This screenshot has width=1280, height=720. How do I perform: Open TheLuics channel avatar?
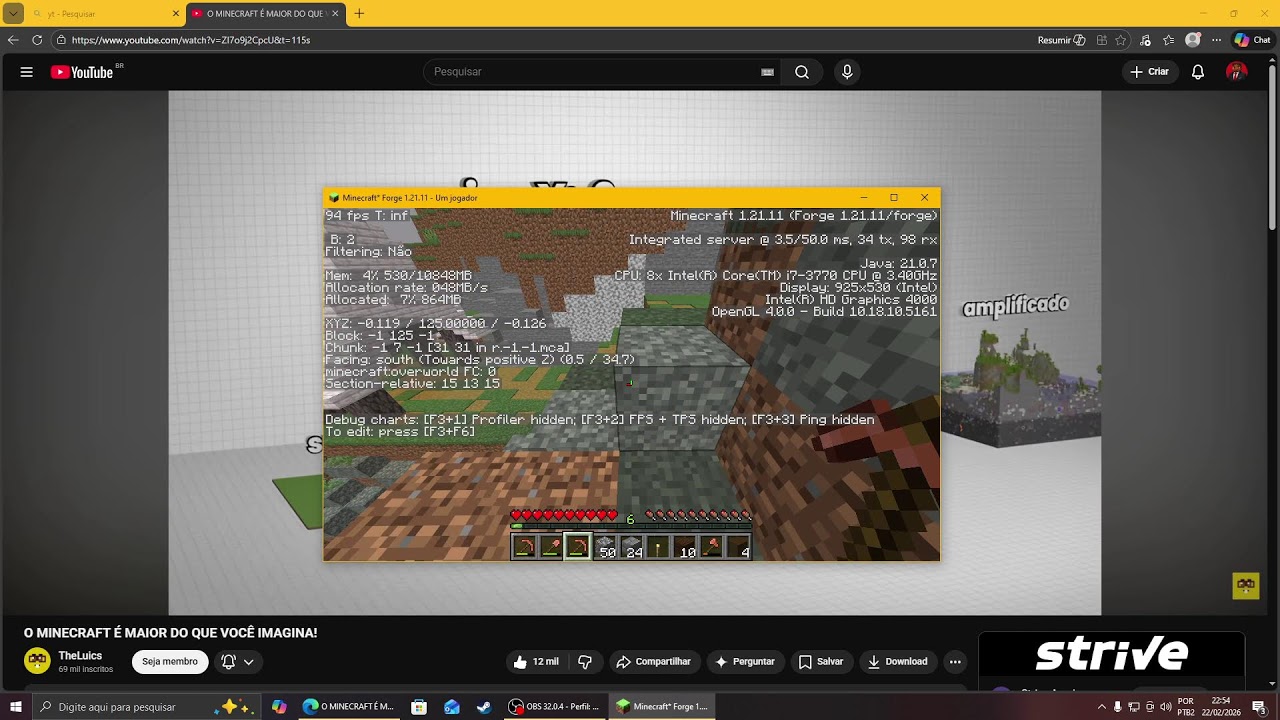pos(37,661)
